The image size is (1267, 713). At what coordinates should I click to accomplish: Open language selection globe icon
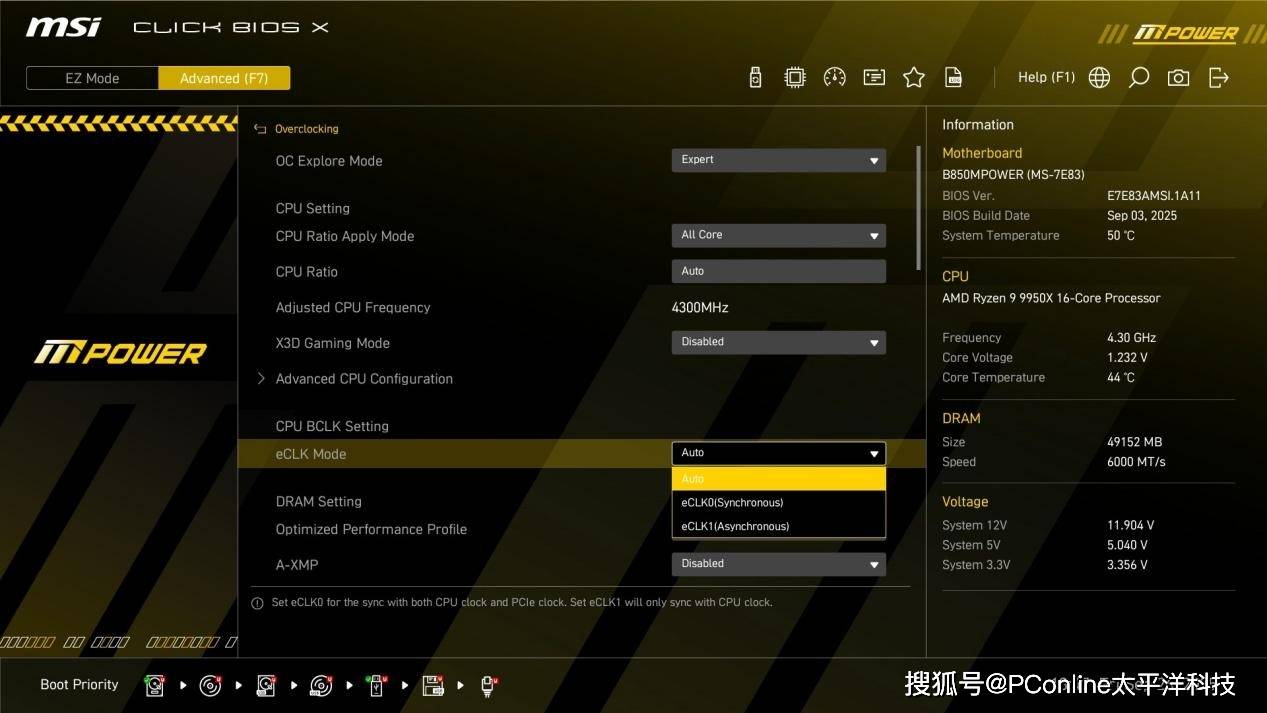click(1099, 78)
